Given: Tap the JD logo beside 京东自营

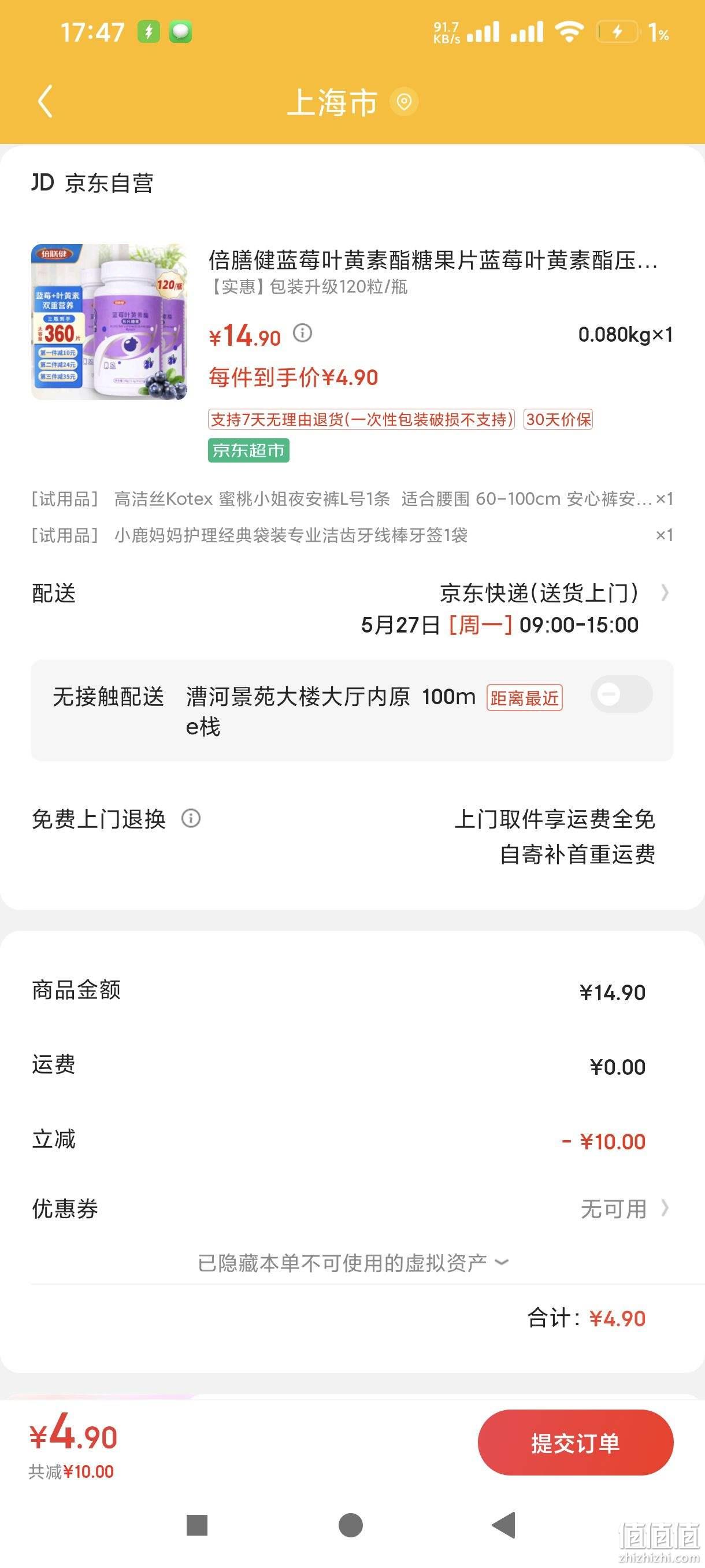Looking at the screenshot, I should pyautogui.click(x=43, y=182).
